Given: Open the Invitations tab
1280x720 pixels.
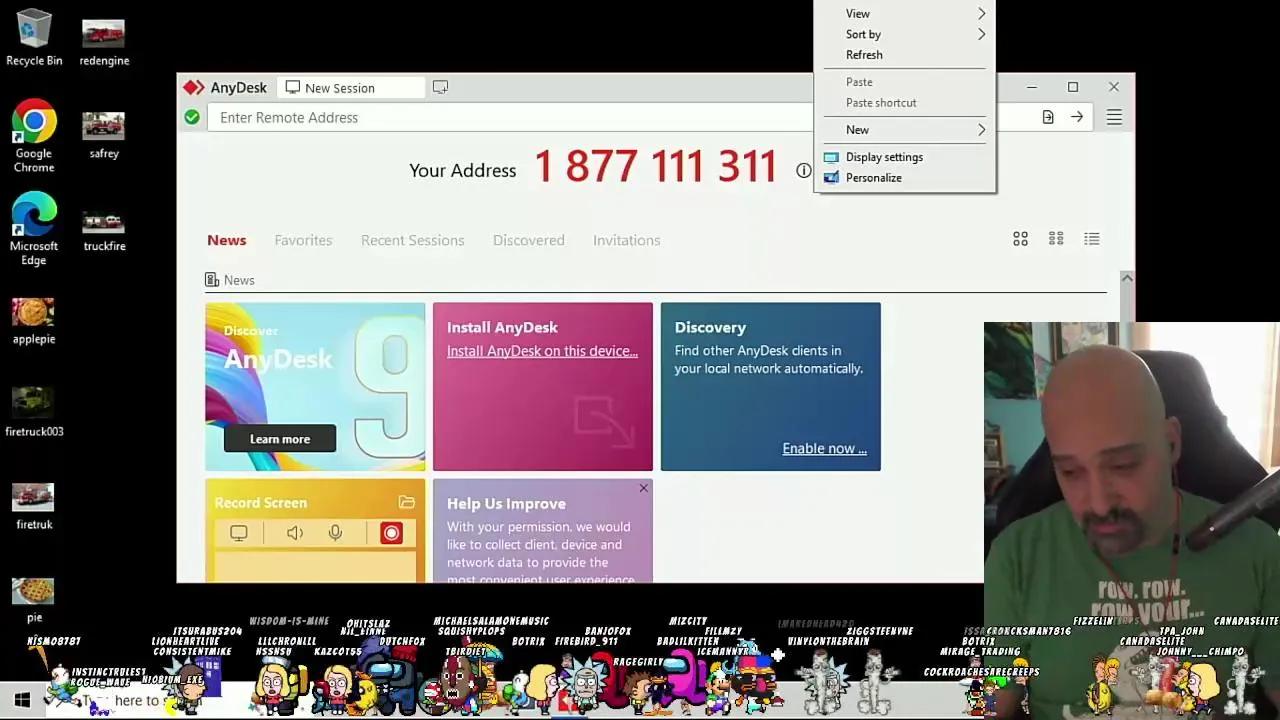Looking at the screenshot, I should coord(627,240).
